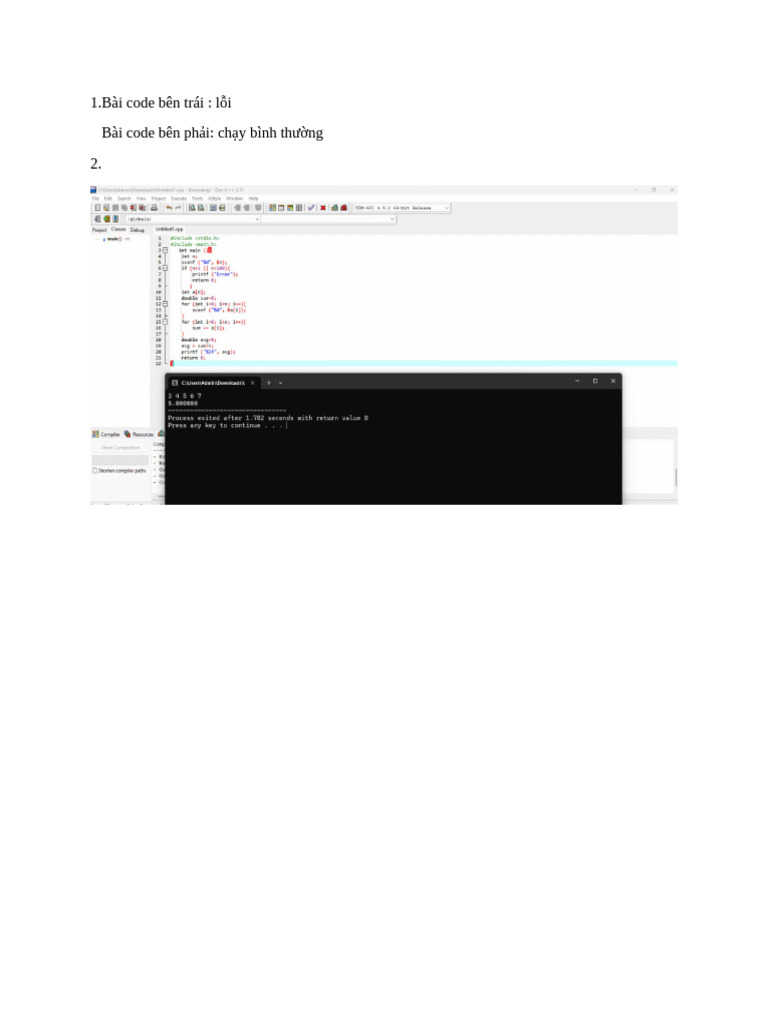Toggle the Shorten compiler paths checkbox
Viewport: 768px width, 1024px height.
click(95, 470)
